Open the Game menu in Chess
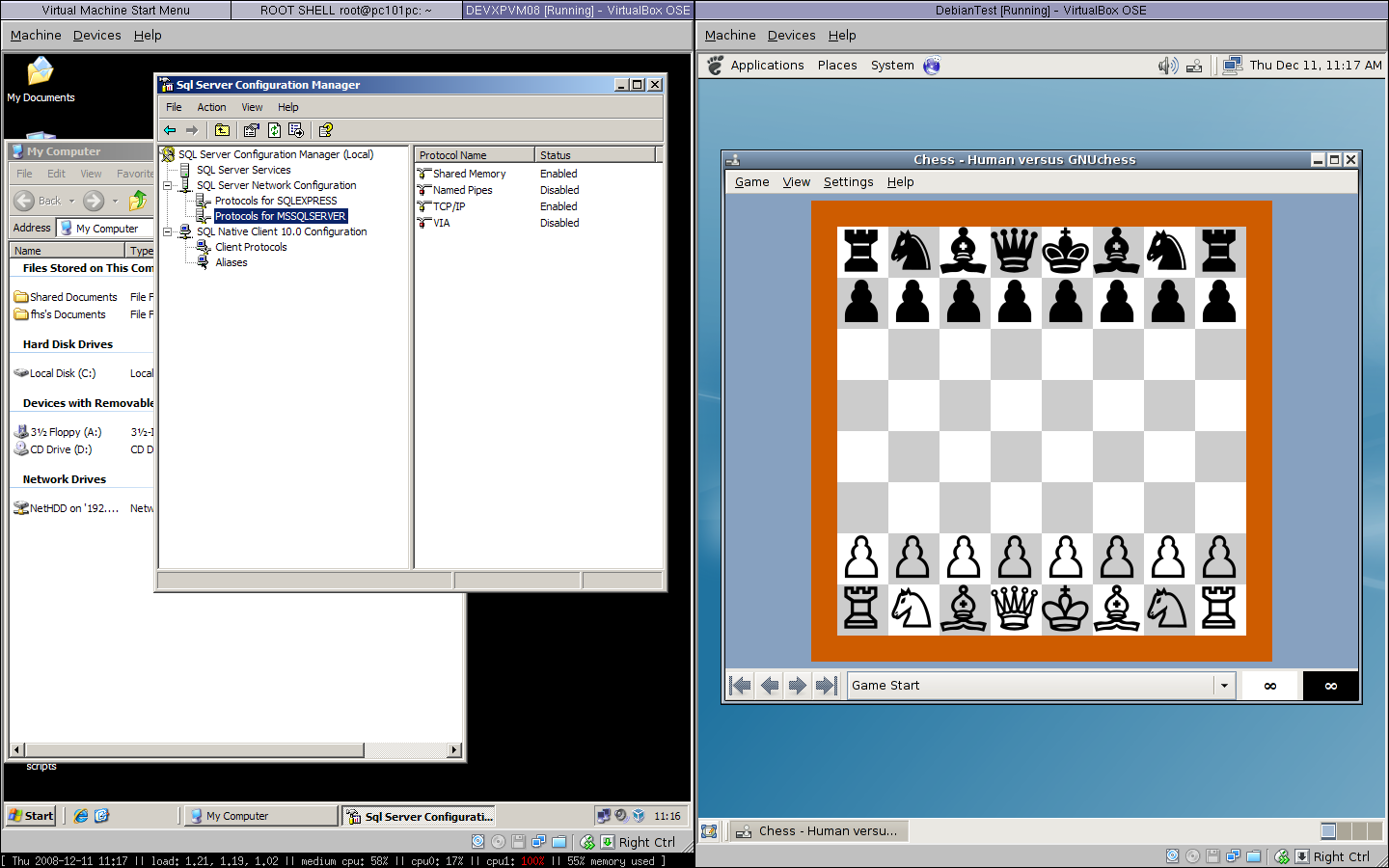 tap(752, 182)
